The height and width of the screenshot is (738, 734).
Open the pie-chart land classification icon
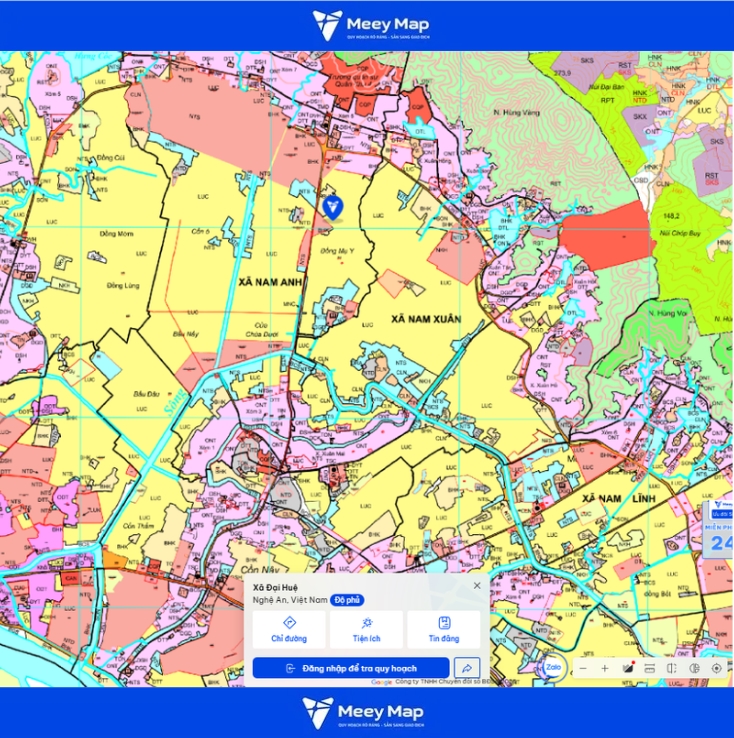694,668
